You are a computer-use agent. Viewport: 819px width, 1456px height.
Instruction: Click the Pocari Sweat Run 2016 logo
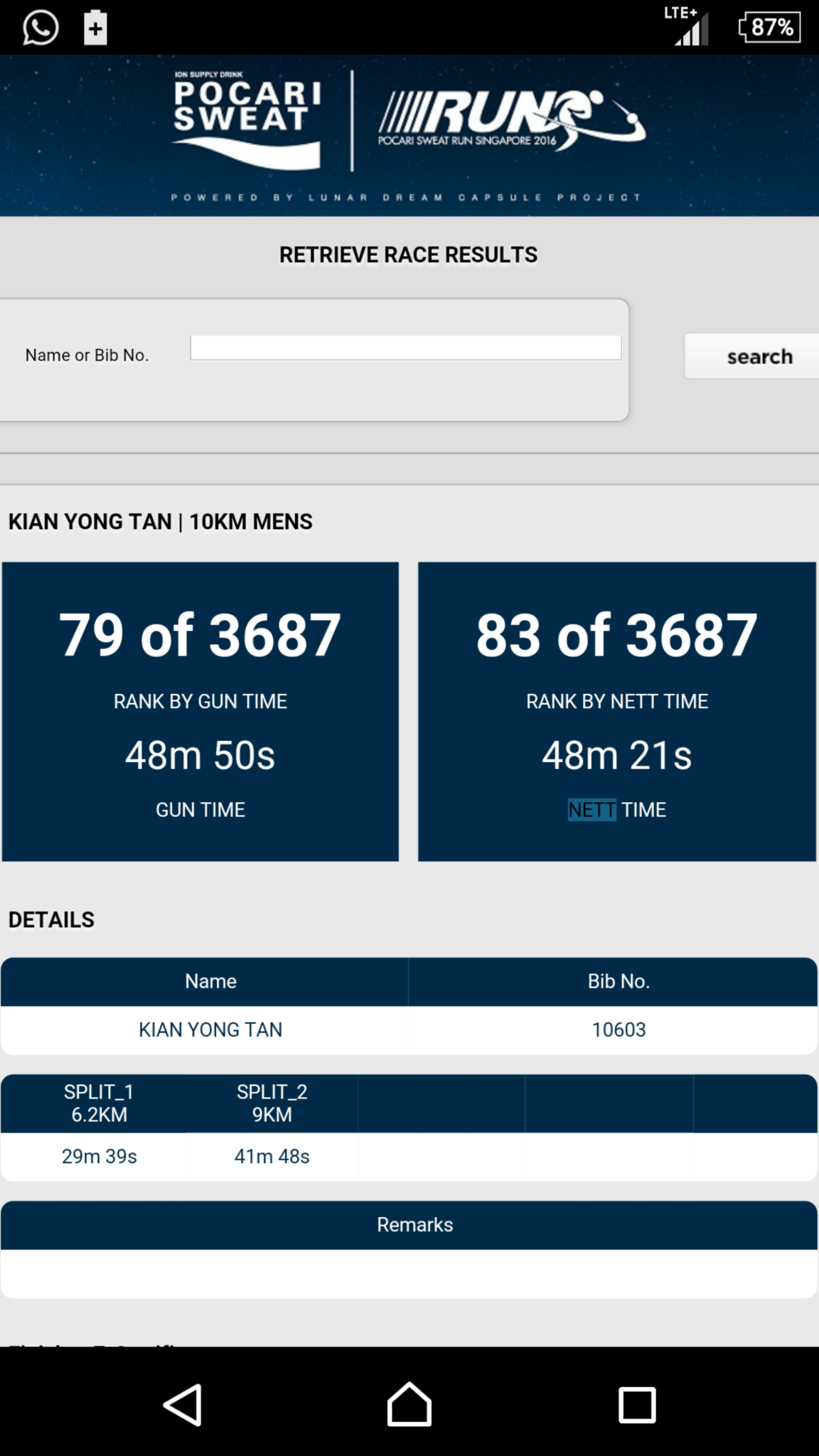click(x=510, y=119)
